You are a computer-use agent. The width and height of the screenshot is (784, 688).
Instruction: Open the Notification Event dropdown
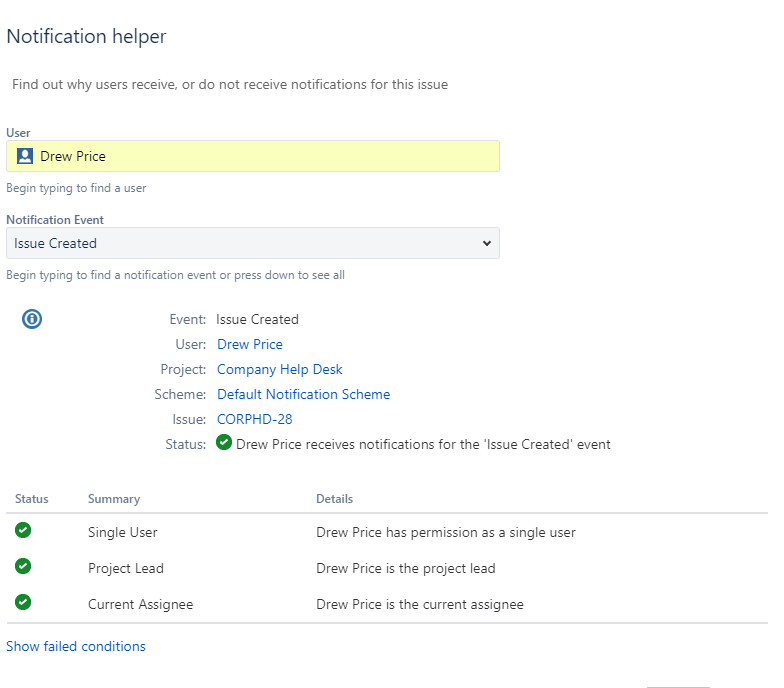click(x=253, y=243)
